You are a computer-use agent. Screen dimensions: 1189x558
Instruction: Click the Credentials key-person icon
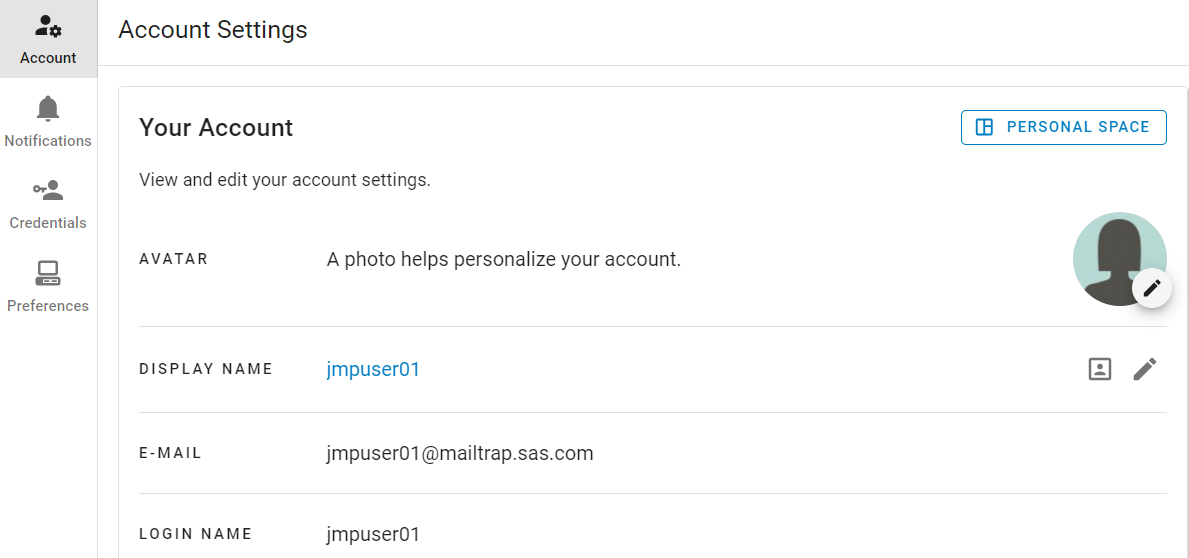[48, 190]
